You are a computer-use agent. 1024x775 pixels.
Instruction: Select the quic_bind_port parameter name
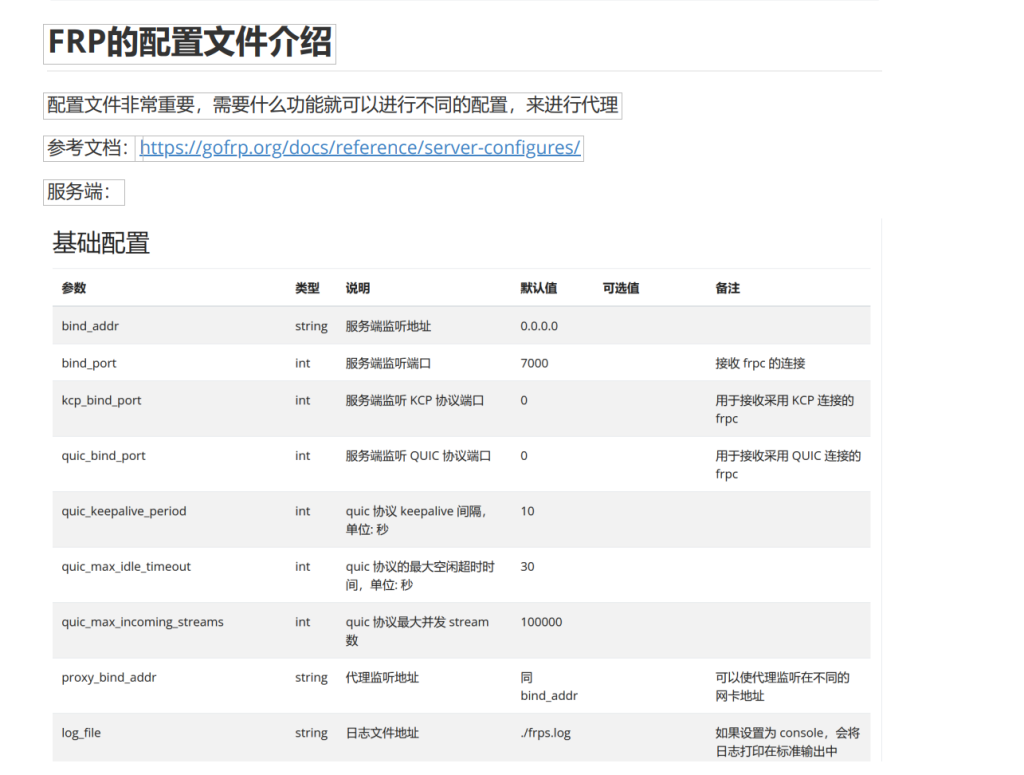[103, 456]
